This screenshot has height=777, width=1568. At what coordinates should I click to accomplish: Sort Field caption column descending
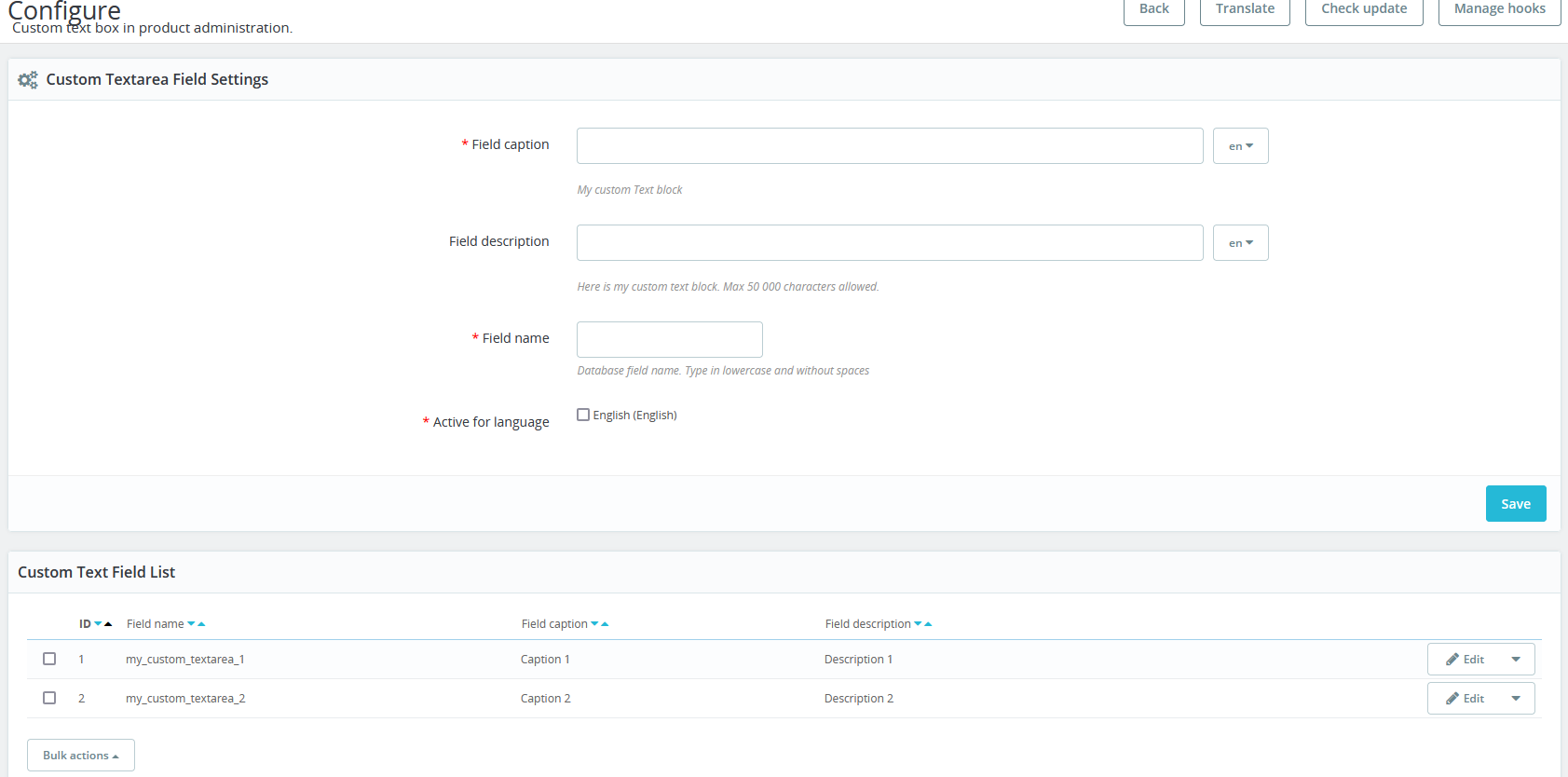594,624
